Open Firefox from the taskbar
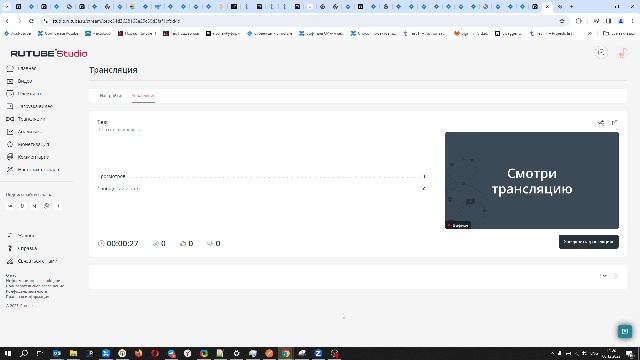This screenshot has height=360, width=640. (138, 353)
